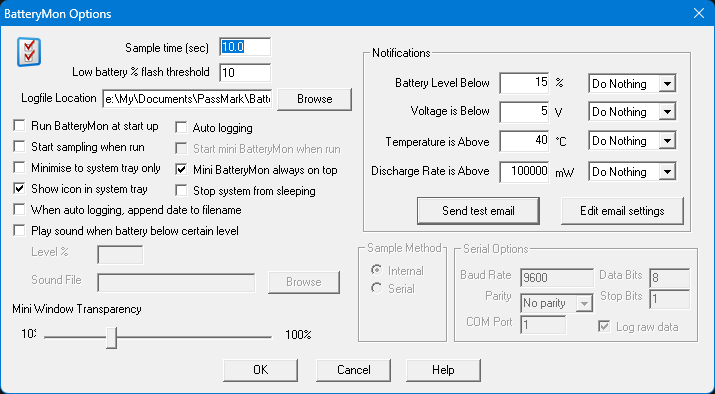This screenshot has width=715, height=394.
Task: Enable Auto logging checkbox
Action: (x=181, y=128)
